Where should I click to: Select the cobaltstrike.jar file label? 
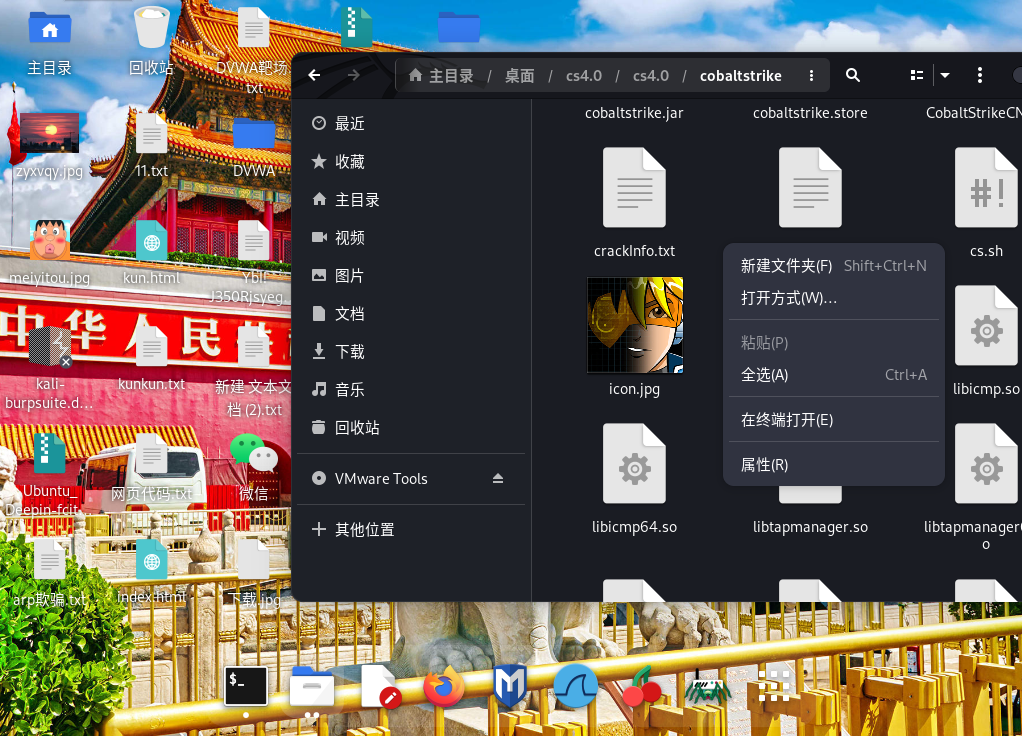[634, 113]
